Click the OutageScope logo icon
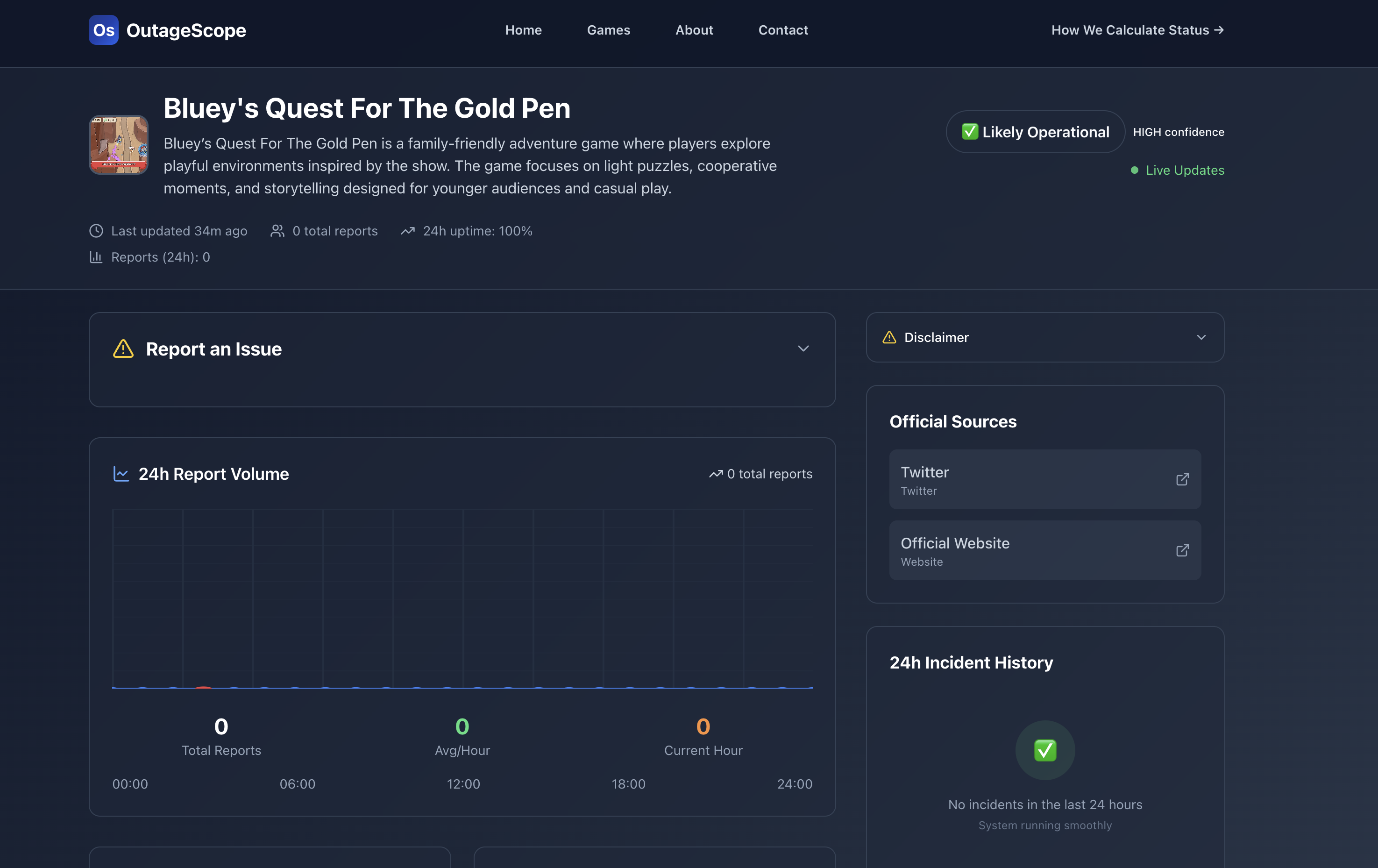The height and width of the screenshot is (868, 1378). (x=104, y=30)
